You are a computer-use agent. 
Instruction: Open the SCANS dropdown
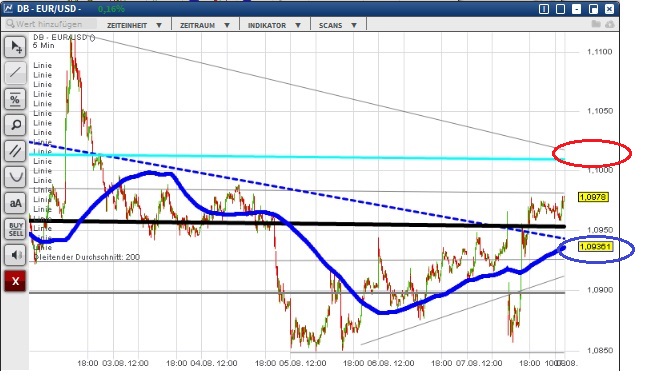click(x=338, y=25)
